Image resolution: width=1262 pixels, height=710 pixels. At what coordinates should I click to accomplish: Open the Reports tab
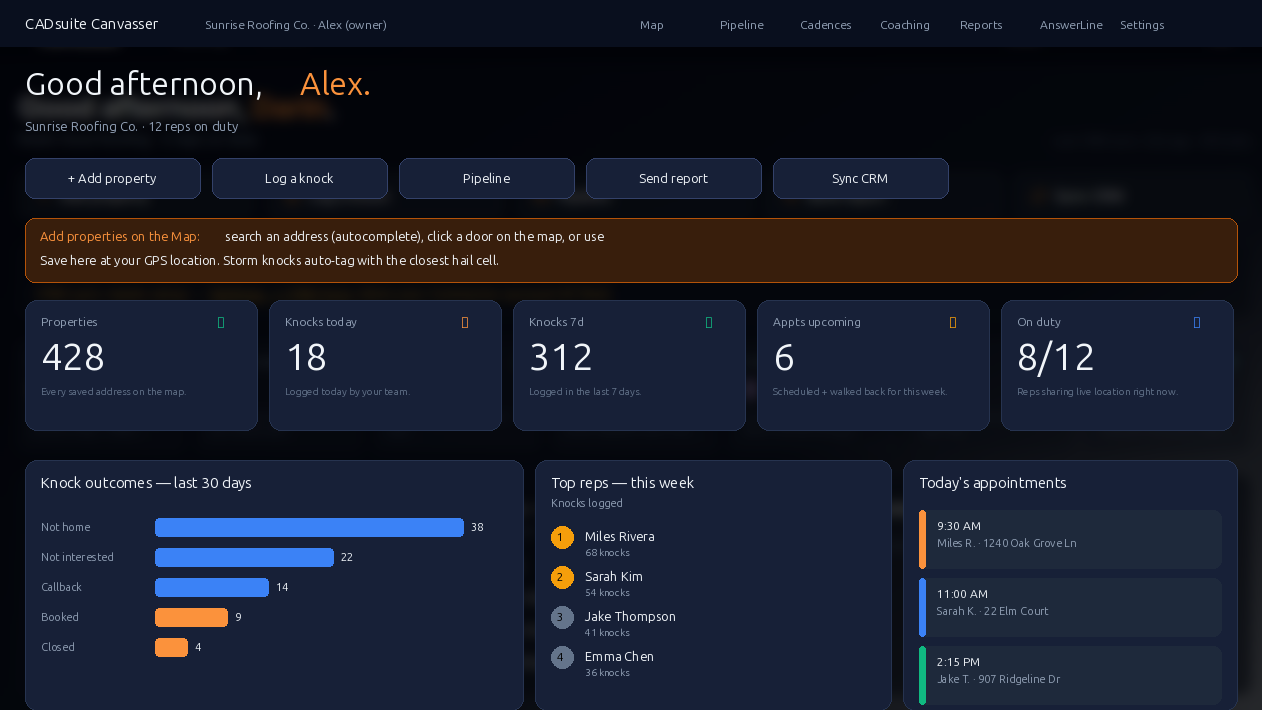(981, 25)
